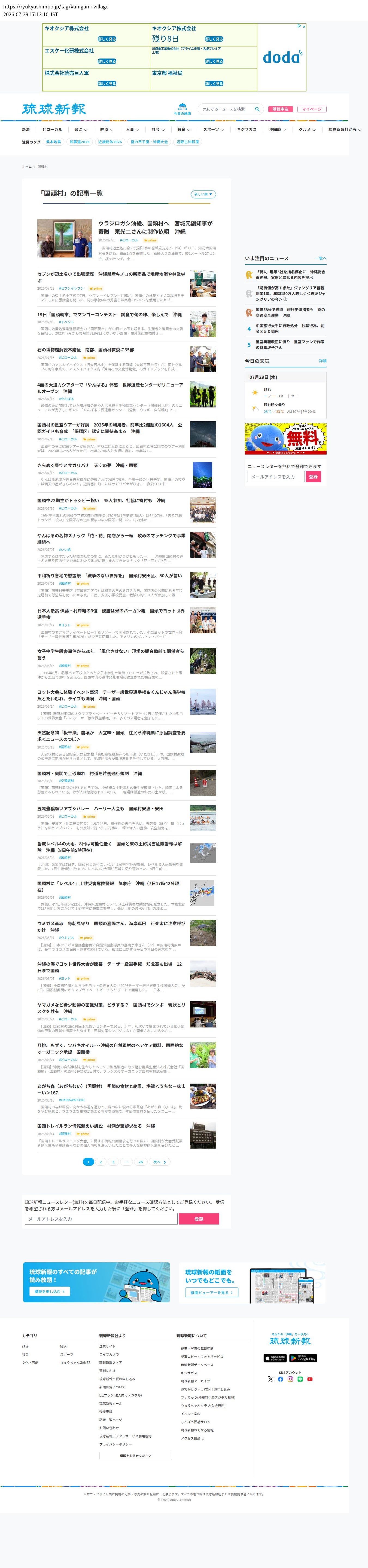
Task: Click the rank 1 badge in trending news
Action: [249, 275]
